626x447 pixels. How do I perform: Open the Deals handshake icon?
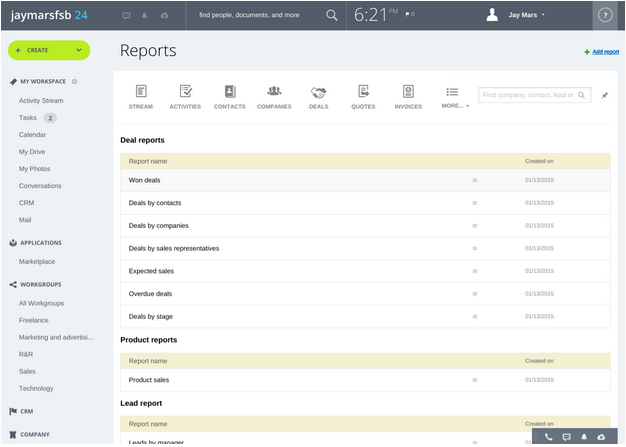(319, 93)
